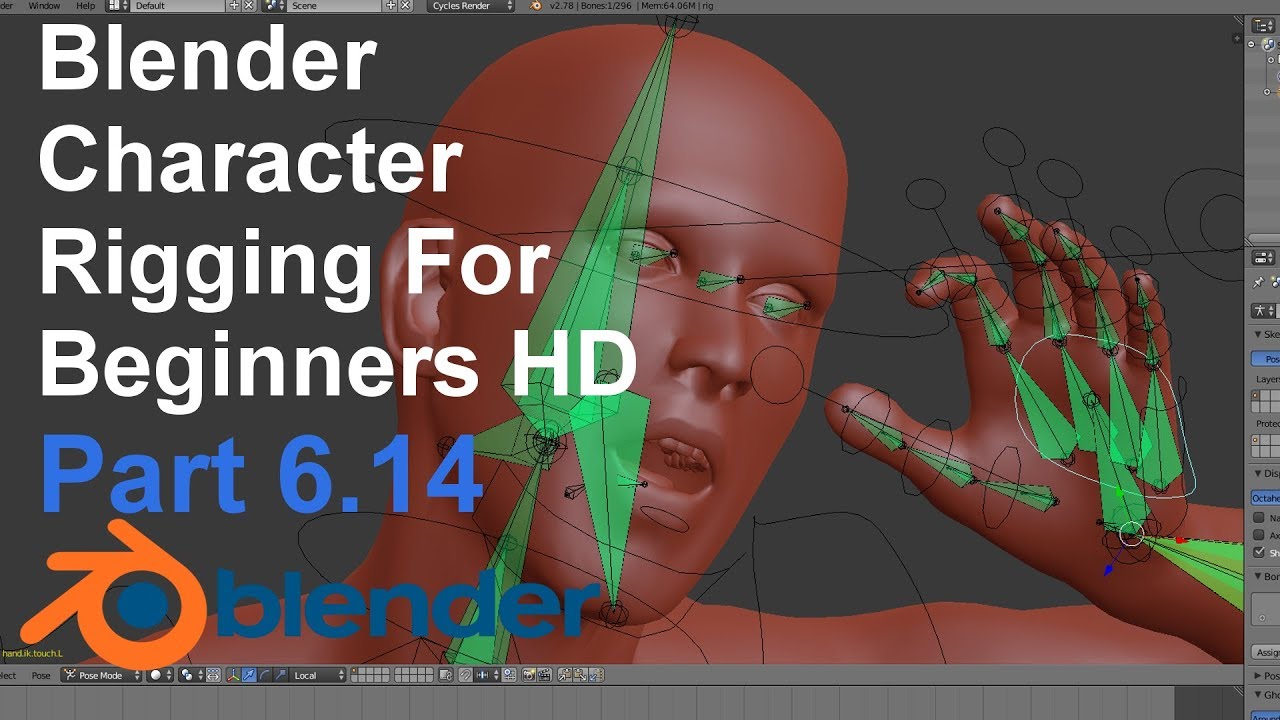Select the scale manipulator icon

(x=281, y=676)
